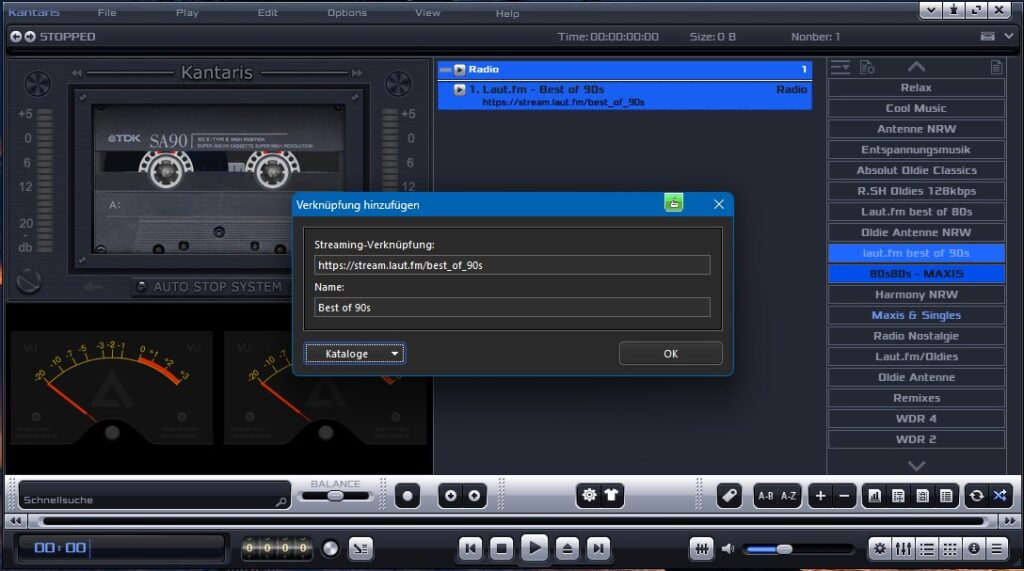This screenshot has height=571, width=1024.
Task: Open the grid view icon at bottom right
Action: 950,549
